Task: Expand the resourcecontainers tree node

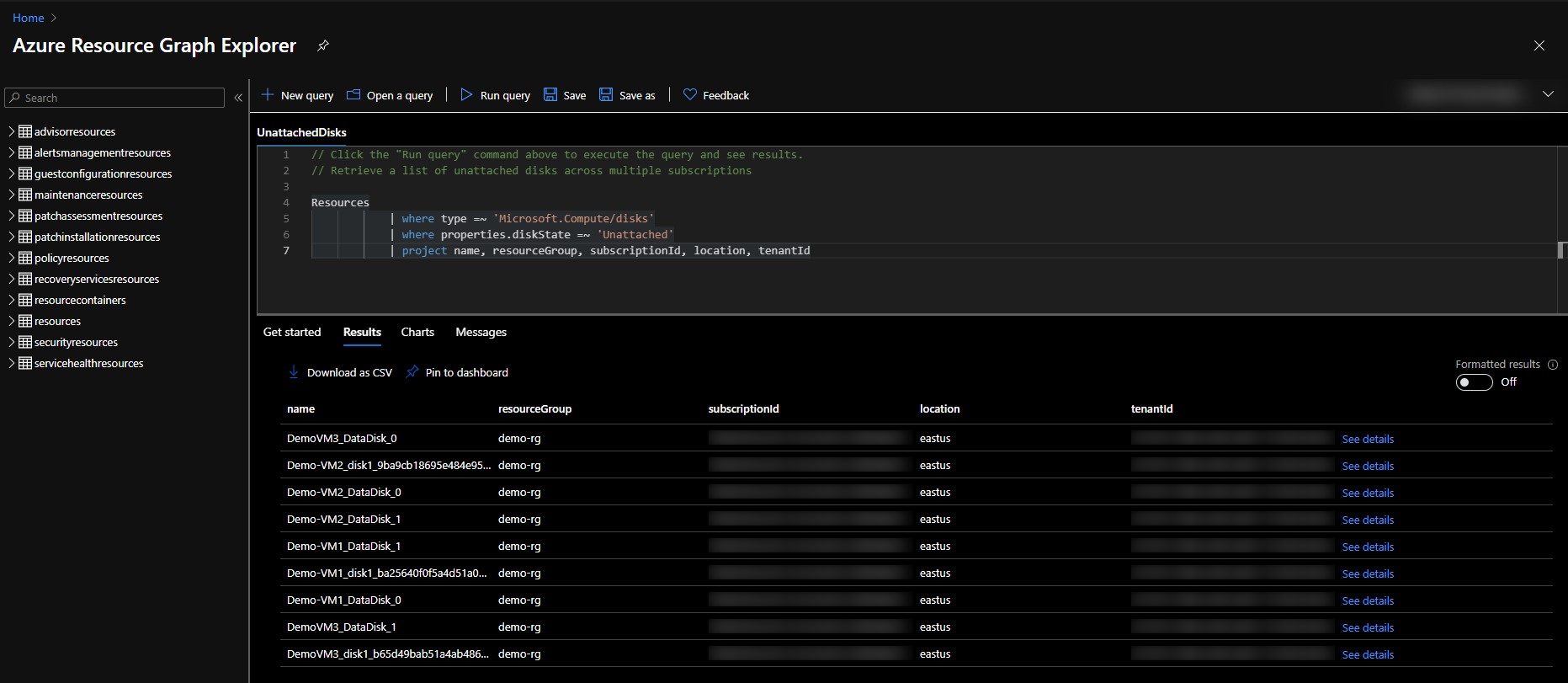Action: pyautogui.click(x=12, y=300)
